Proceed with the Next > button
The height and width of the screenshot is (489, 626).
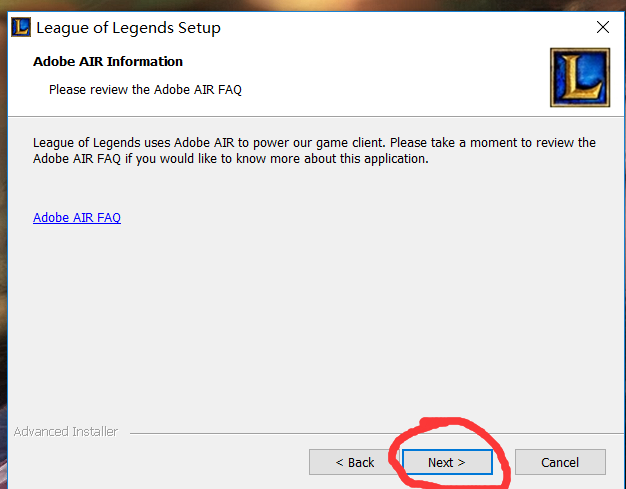tap(447, 462)
